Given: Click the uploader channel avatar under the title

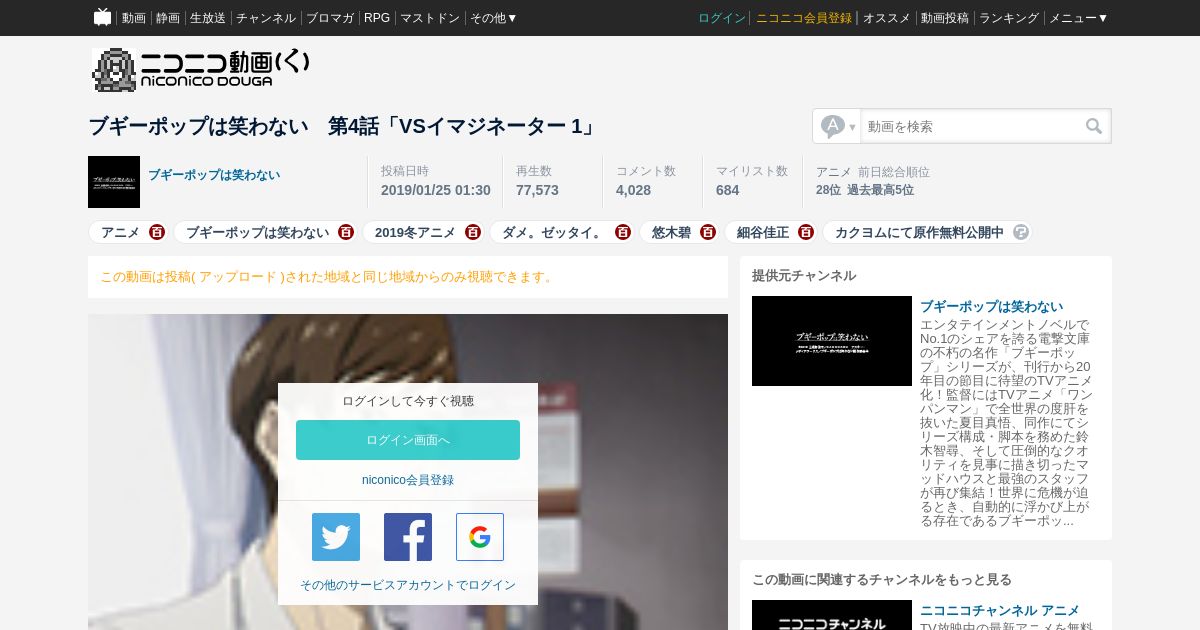Looking at the screenshot, I should point(114,182).
